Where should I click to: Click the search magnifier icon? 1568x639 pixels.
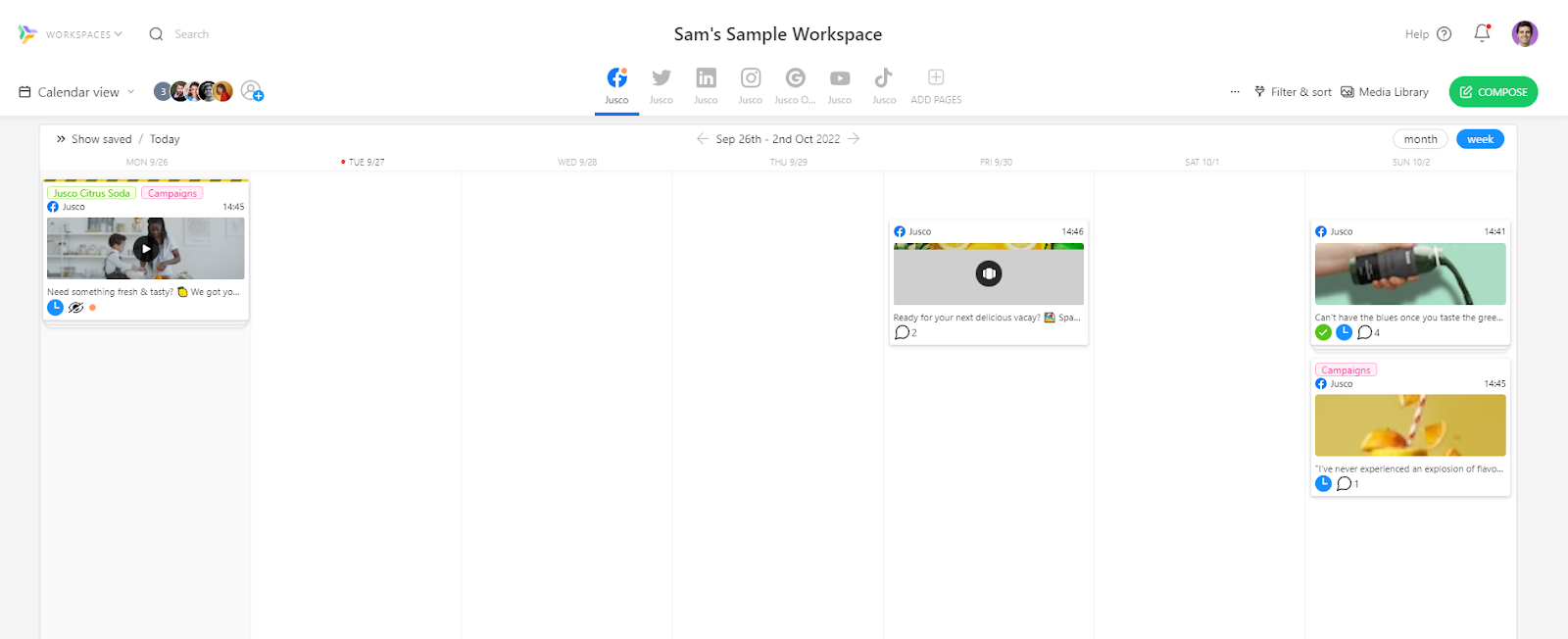[x=156, y=34]
